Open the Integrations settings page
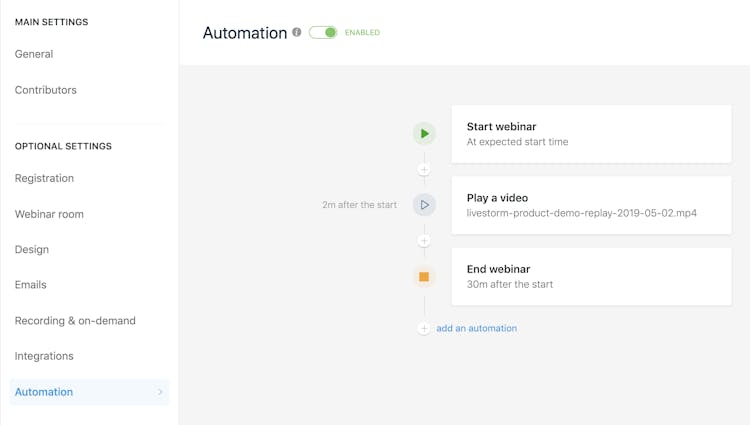The image size is (750, 425). coord(44,356)
